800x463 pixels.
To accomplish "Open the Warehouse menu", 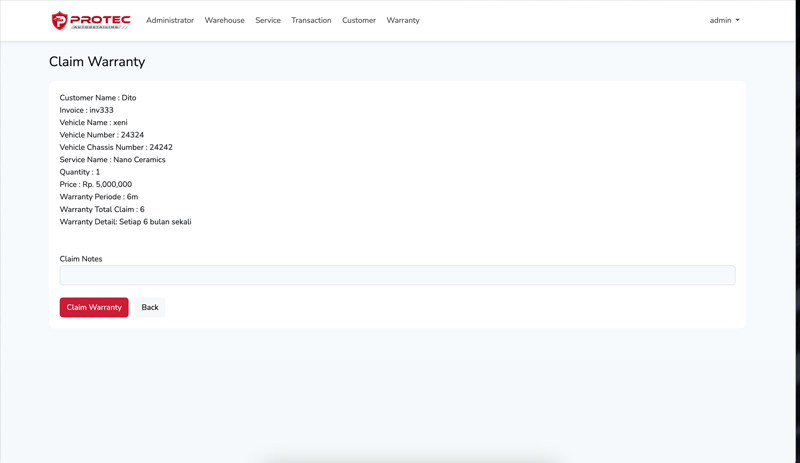I will click(224, 20).
